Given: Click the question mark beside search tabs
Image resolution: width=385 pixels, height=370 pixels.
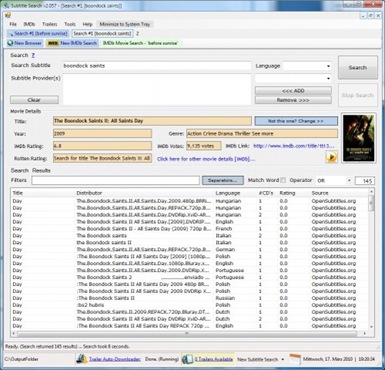Looking at the screenshot, I should (x=137, y=33).
